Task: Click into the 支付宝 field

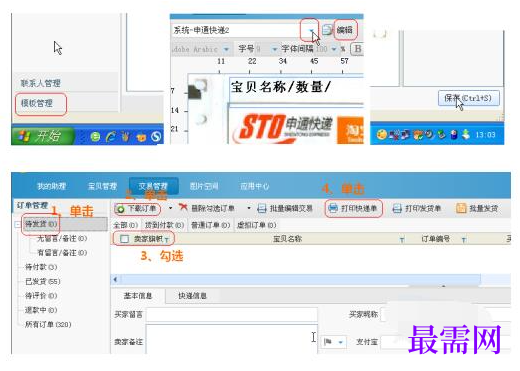Action: coord(445,342)
